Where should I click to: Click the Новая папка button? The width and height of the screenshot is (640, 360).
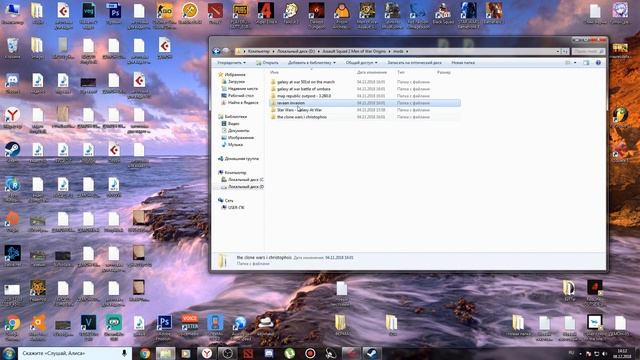[x=463, y=63]
